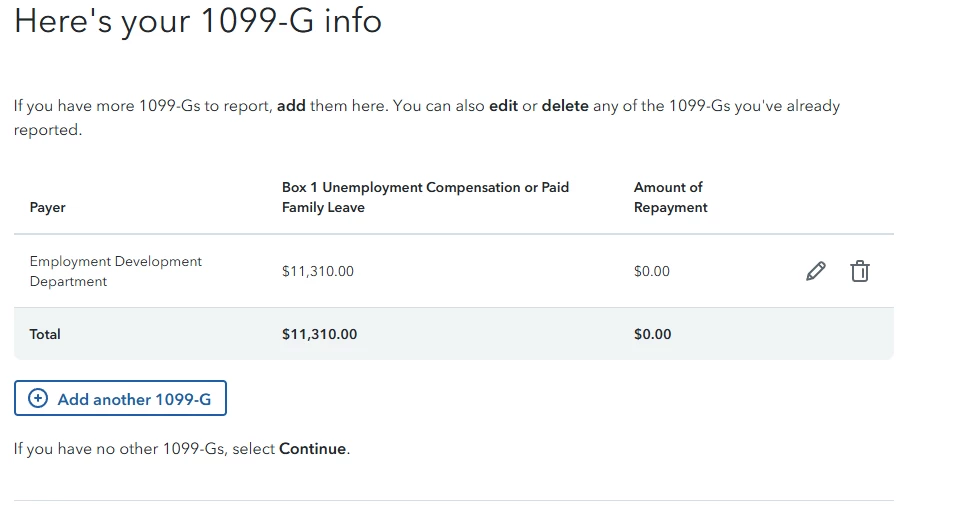
Task: Click the $0.00 repayment in the payer row
Action: (652, 271)
